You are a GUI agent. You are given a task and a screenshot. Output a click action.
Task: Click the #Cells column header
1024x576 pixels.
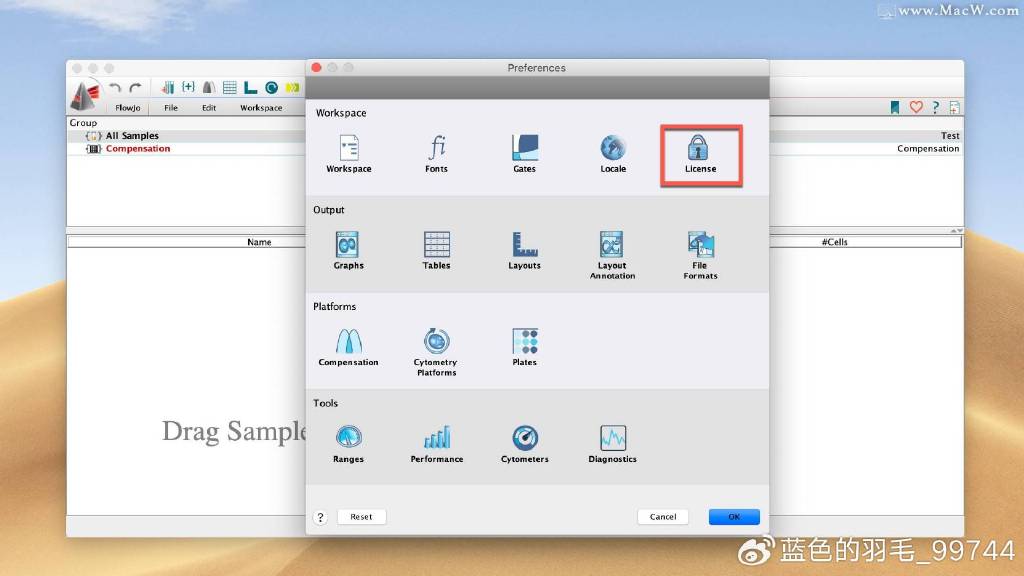point(834,242)
